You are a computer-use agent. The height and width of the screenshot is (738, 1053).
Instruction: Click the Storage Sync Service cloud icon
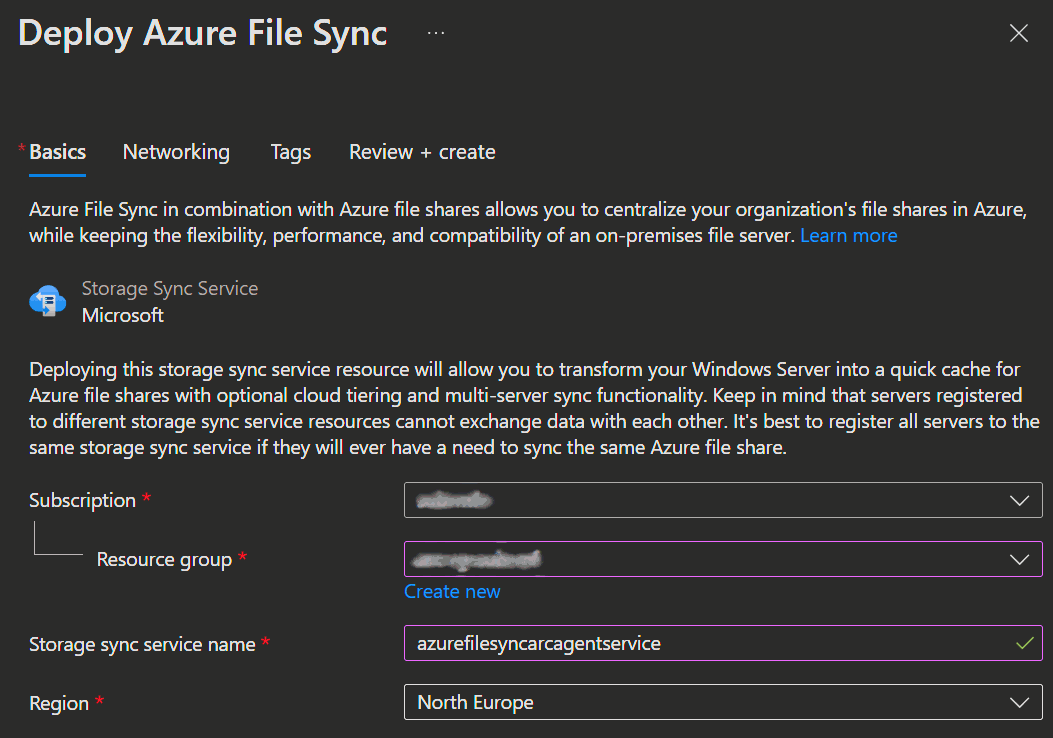tap(48, 301)
